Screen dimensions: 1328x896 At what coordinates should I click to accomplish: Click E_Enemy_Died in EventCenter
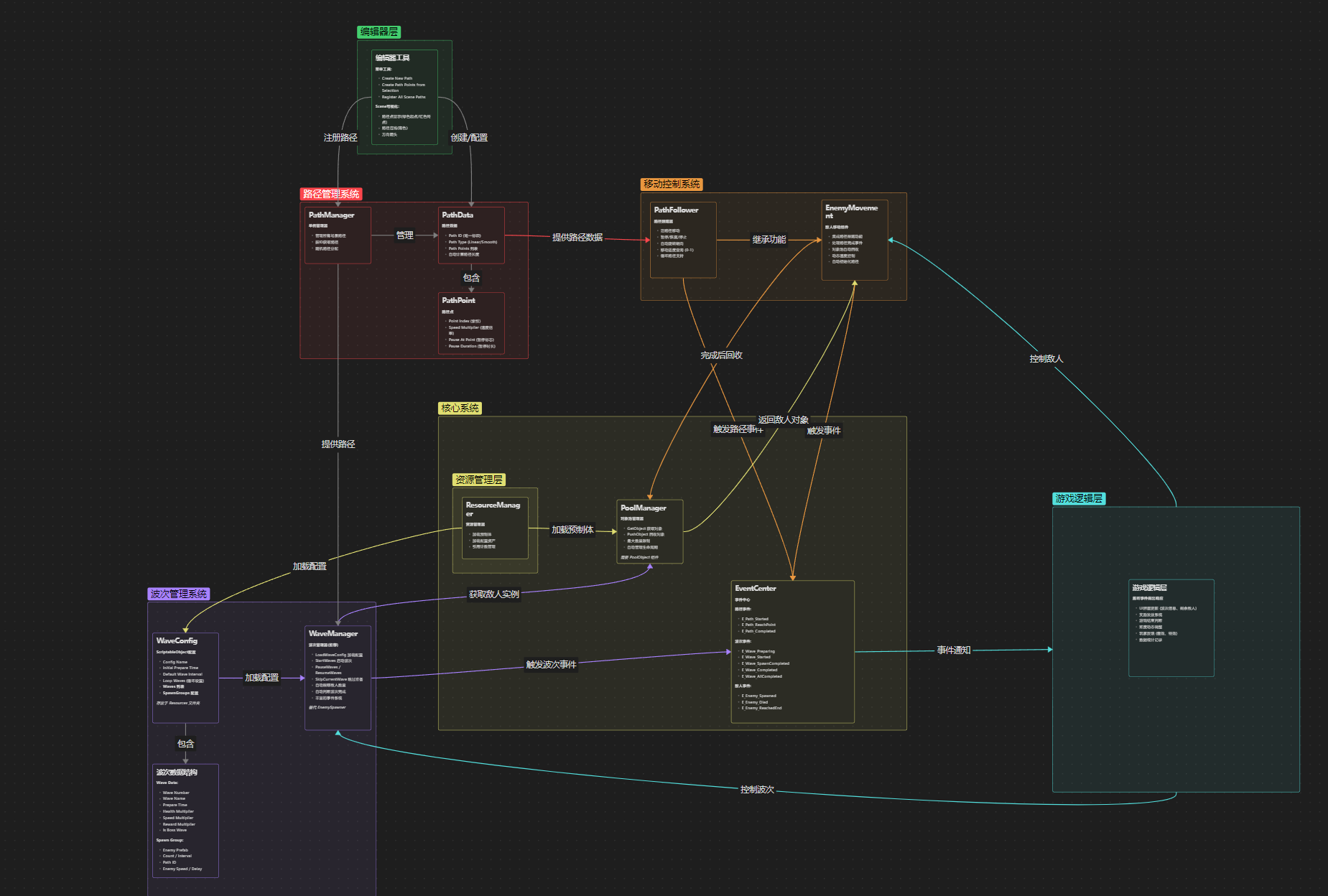tap(754, 702)
